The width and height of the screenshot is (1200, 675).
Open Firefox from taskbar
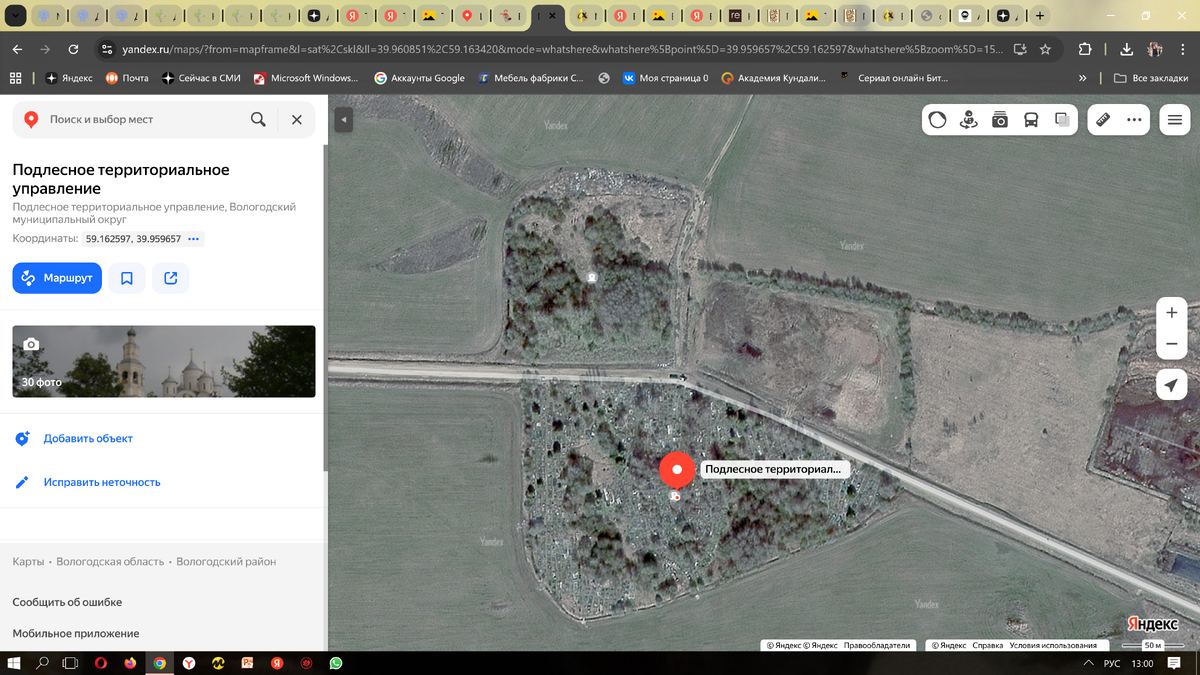tap(130, 663)
